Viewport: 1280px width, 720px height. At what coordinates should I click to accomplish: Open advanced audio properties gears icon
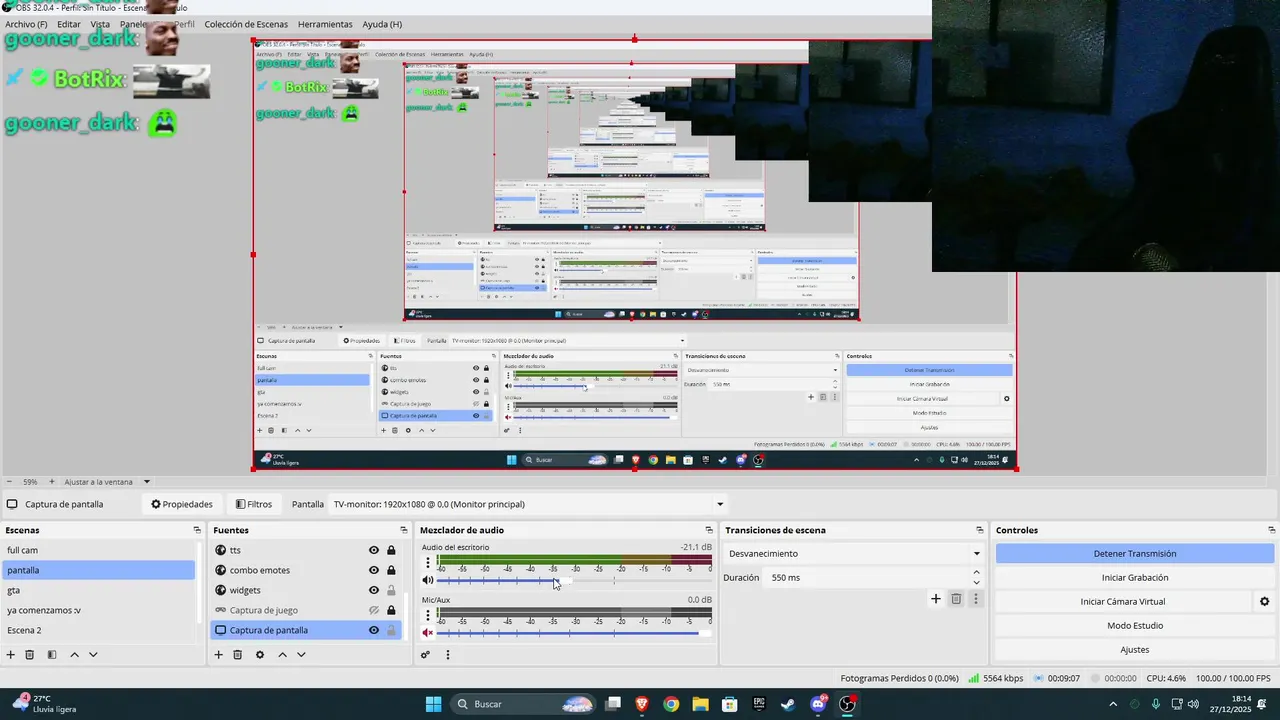[425, 655]
